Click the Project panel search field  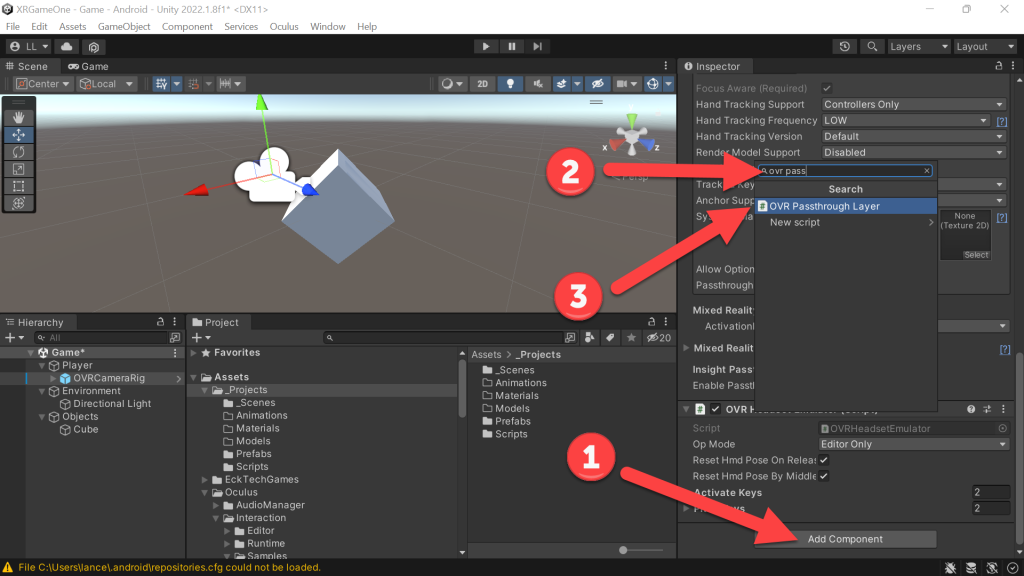tap(443, 338)
